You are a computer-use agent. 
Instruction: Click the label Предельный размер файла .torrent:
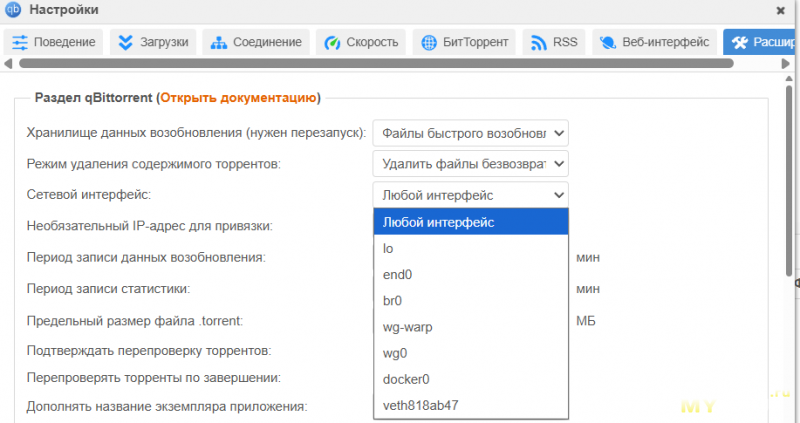pyautogui.click(x=135, y=320)
